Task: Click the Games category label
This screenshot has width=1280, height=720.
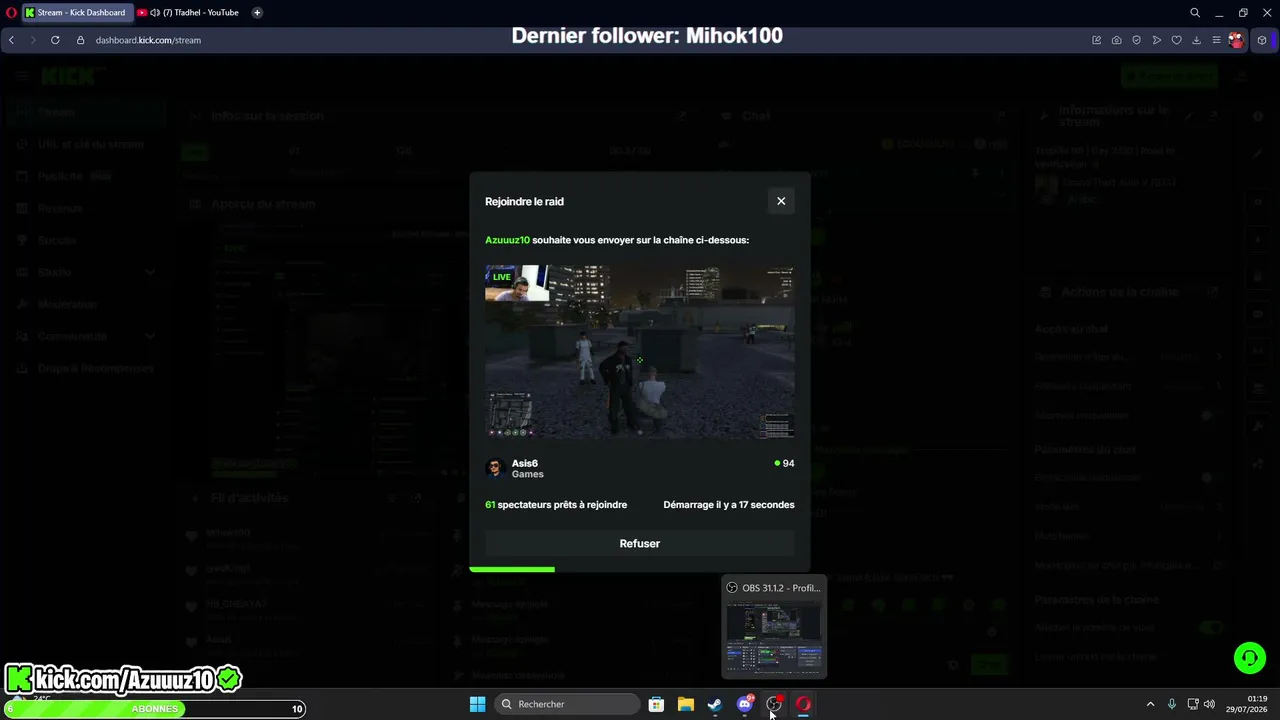Action: [528, 474]
